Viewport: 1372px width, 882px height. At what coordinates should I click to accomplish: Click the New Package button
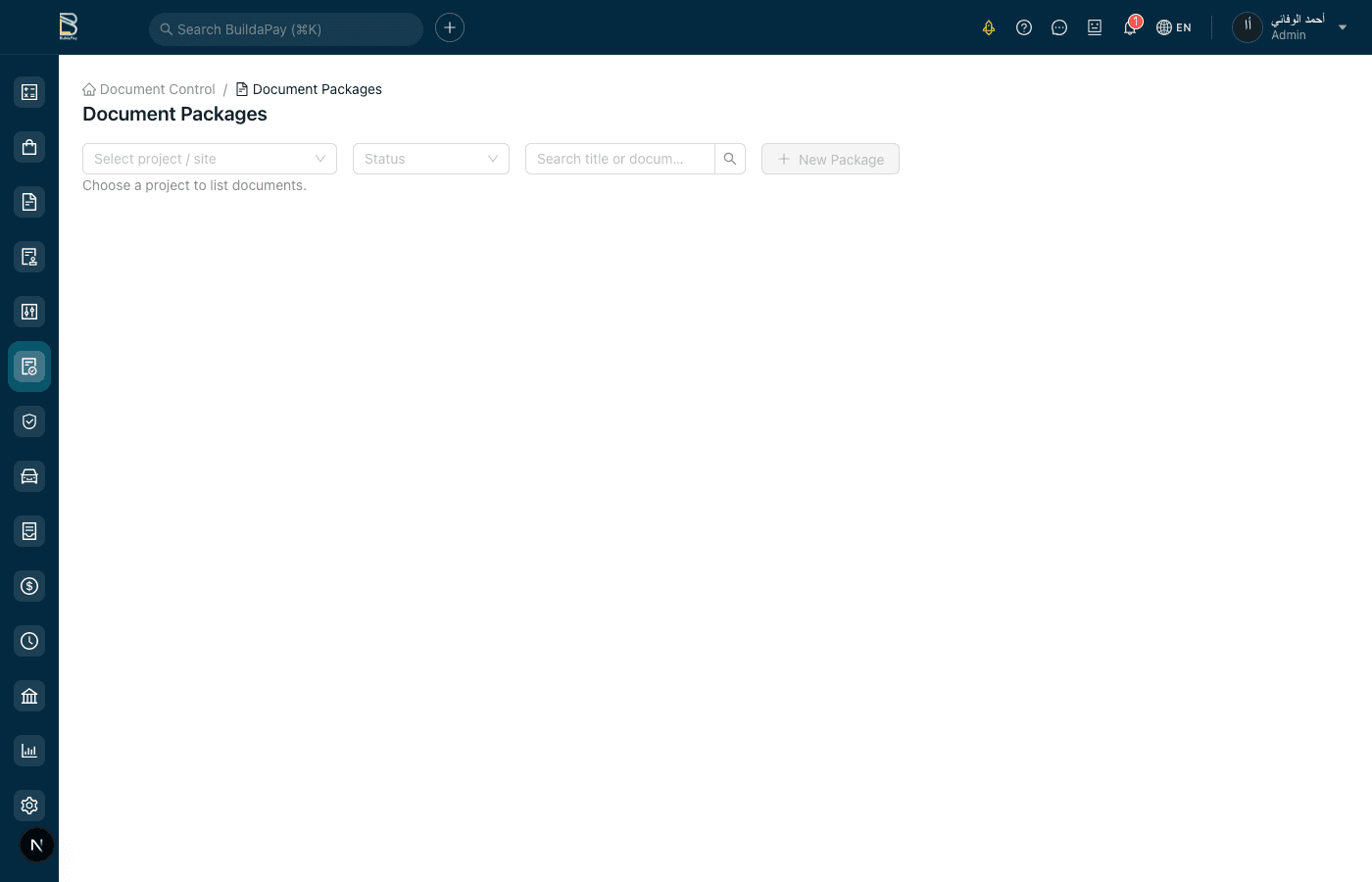click(830, 159)
